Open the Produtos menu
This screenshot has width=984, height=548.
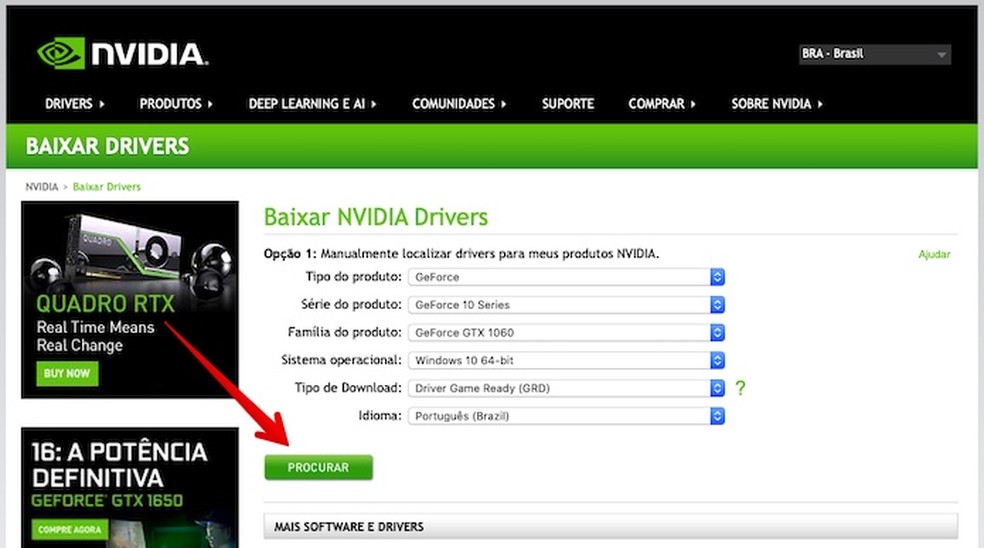[x=176, y=104]
